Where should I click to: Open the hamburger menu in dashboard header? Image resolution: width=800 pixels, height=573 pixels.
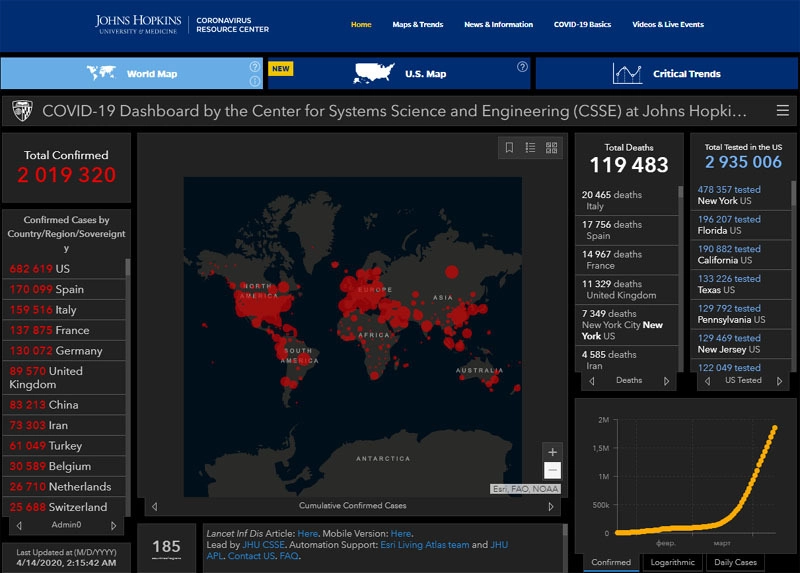783,111
